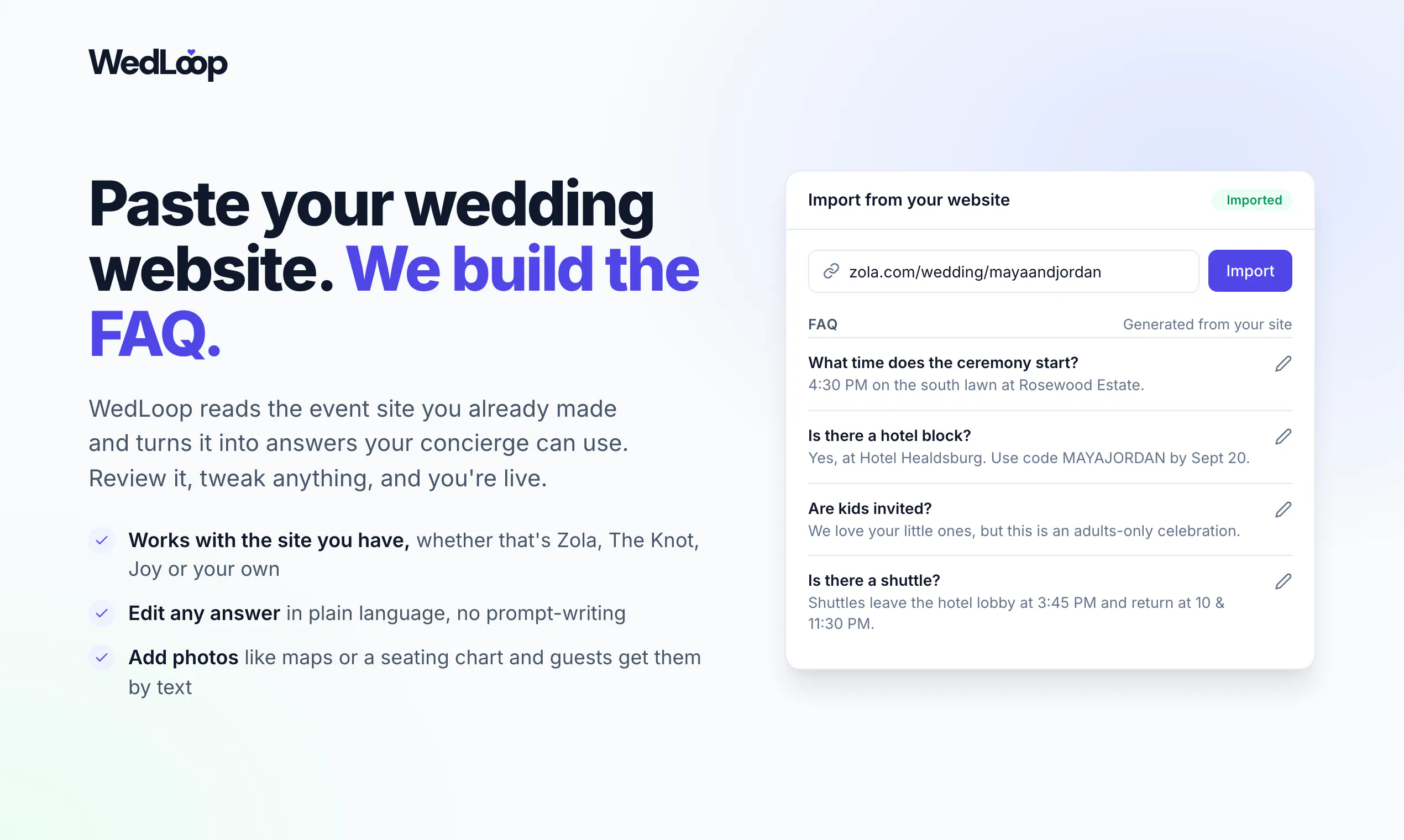The height and width of the screenshot is (840, 1404).
Task: Edit the kids invited answer
Action: pos(1283,510)
